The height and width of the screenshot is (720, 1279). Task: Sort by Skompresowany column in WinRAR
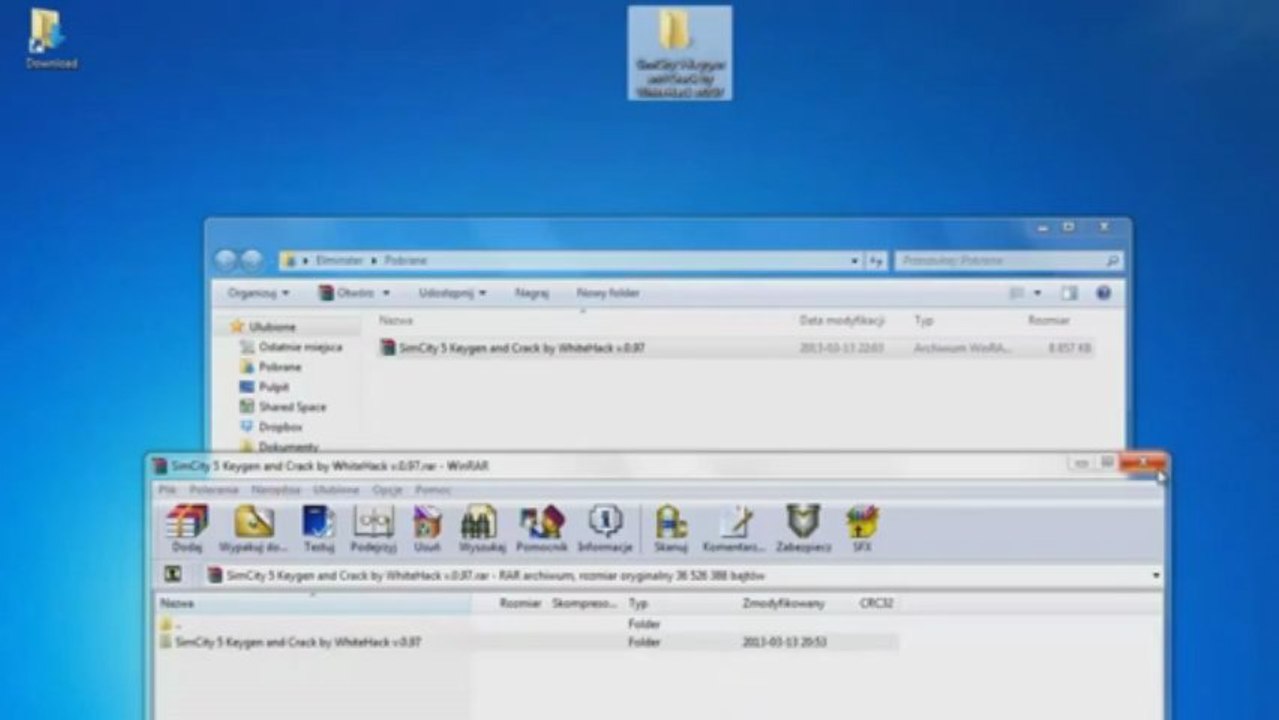pos(584,604)
